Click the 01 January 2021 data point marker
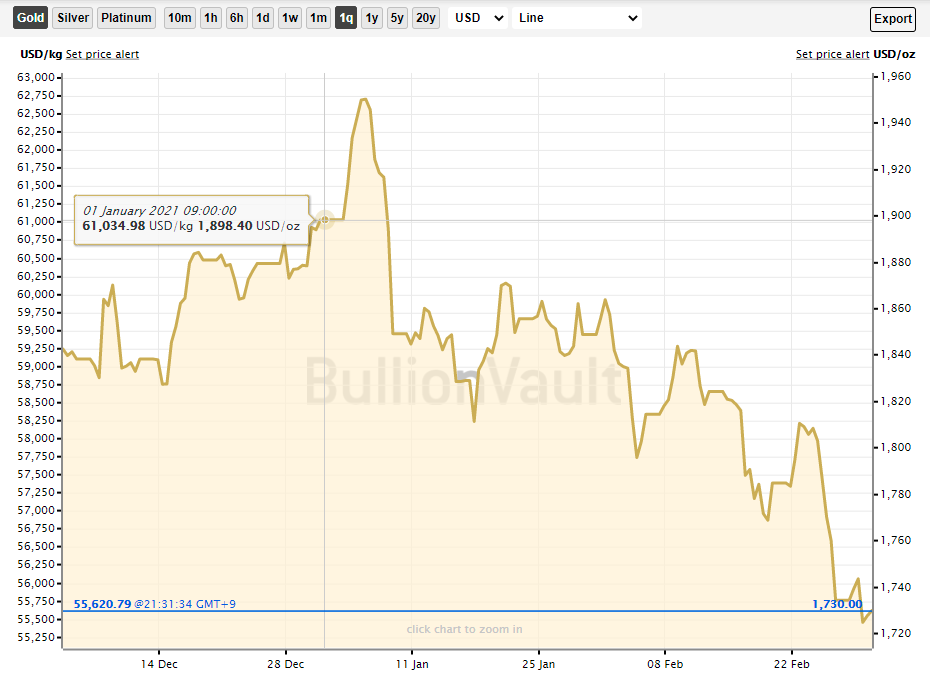The height and width of the screenshot is (678, 930). pyautogui.click(x=325, y=219)
